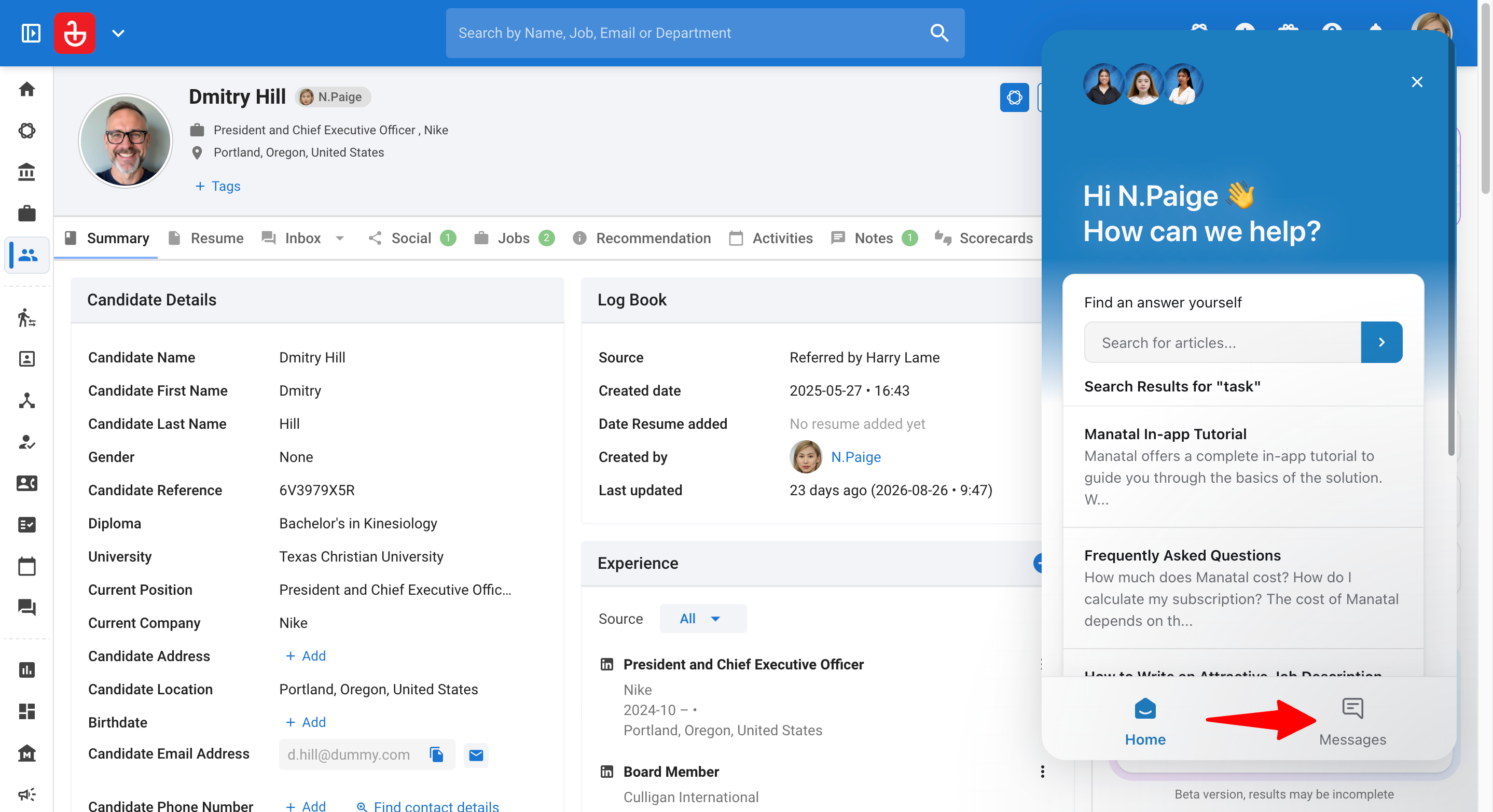The width and height of the screenshot is (1493, 812).
Task: Open the contact portrait sidebar icon
Action: coord(26,359)
